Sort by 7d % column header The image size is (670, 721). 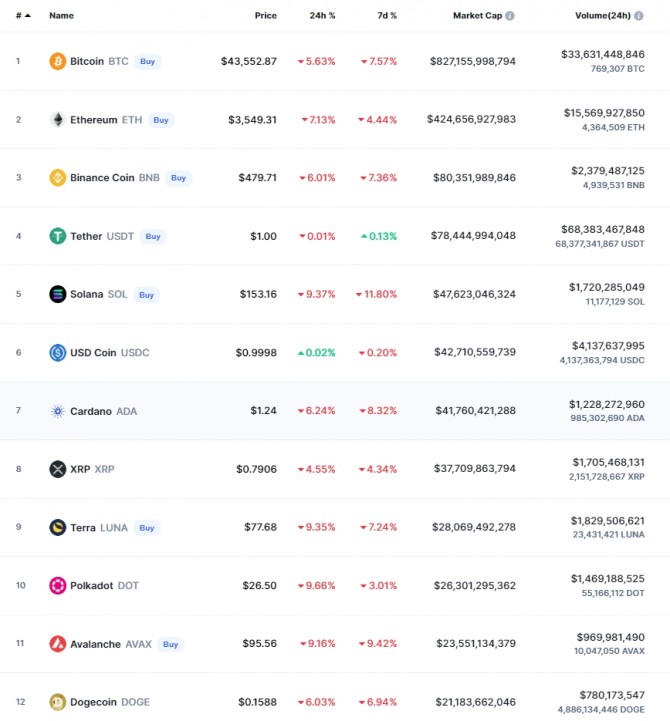point(387,16)
